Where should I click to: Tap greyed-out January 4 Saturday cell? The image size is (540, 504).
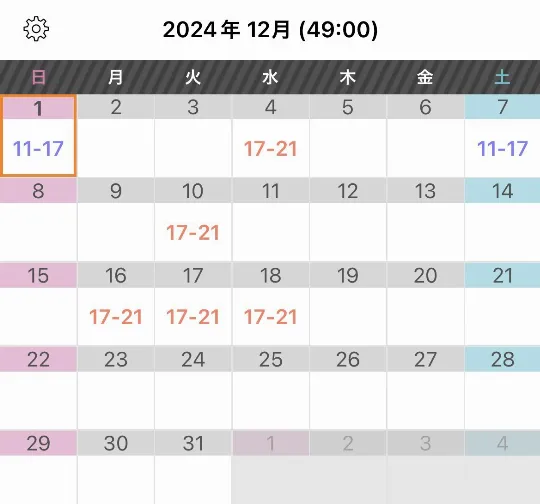pos(502,467)
